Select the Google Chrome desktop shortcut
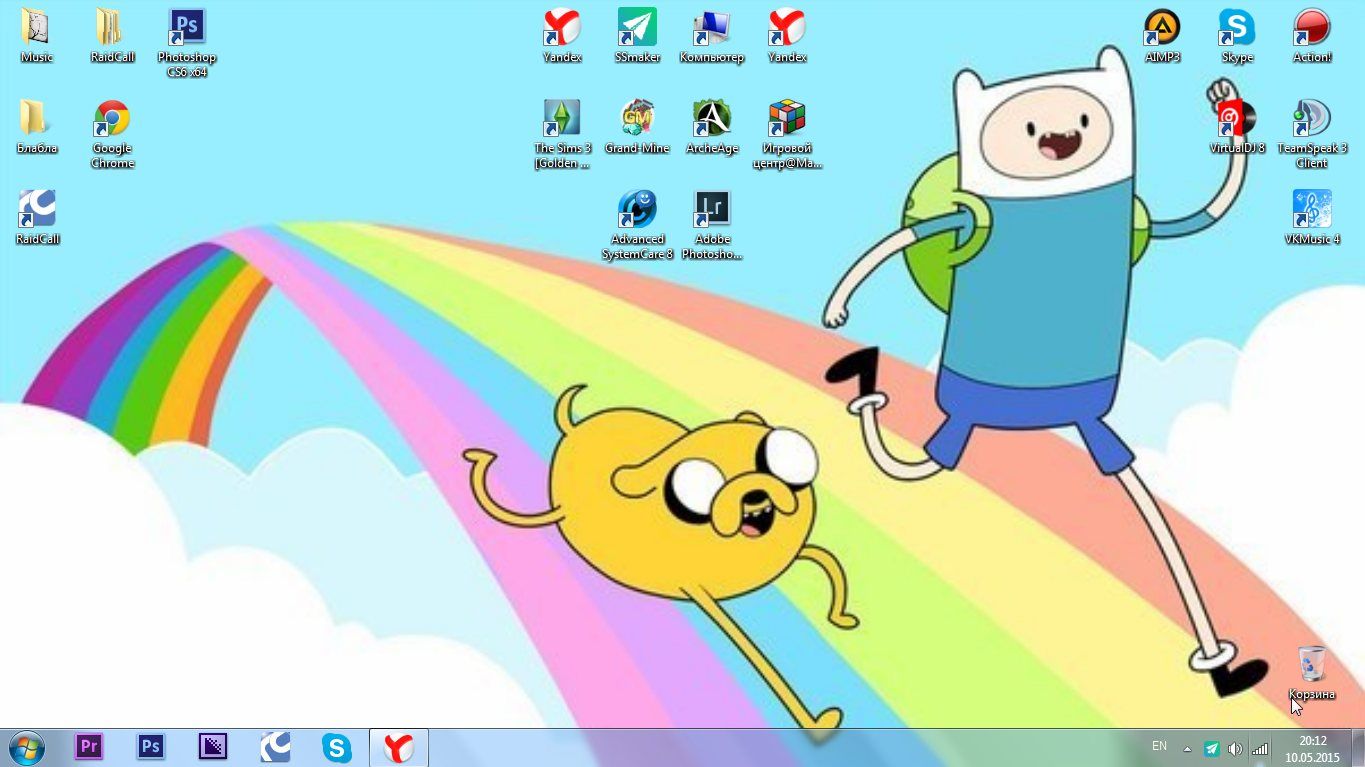Viewport: 1365px width, 767px height. click(112, 134)
